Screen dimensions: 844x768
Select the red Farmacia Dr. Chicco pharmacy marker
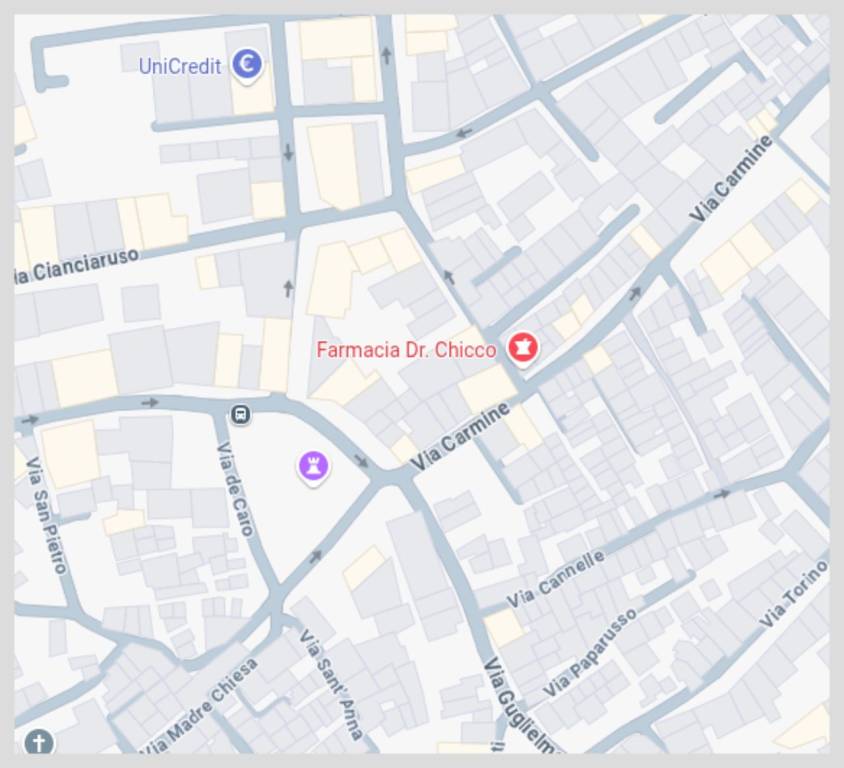522,349
